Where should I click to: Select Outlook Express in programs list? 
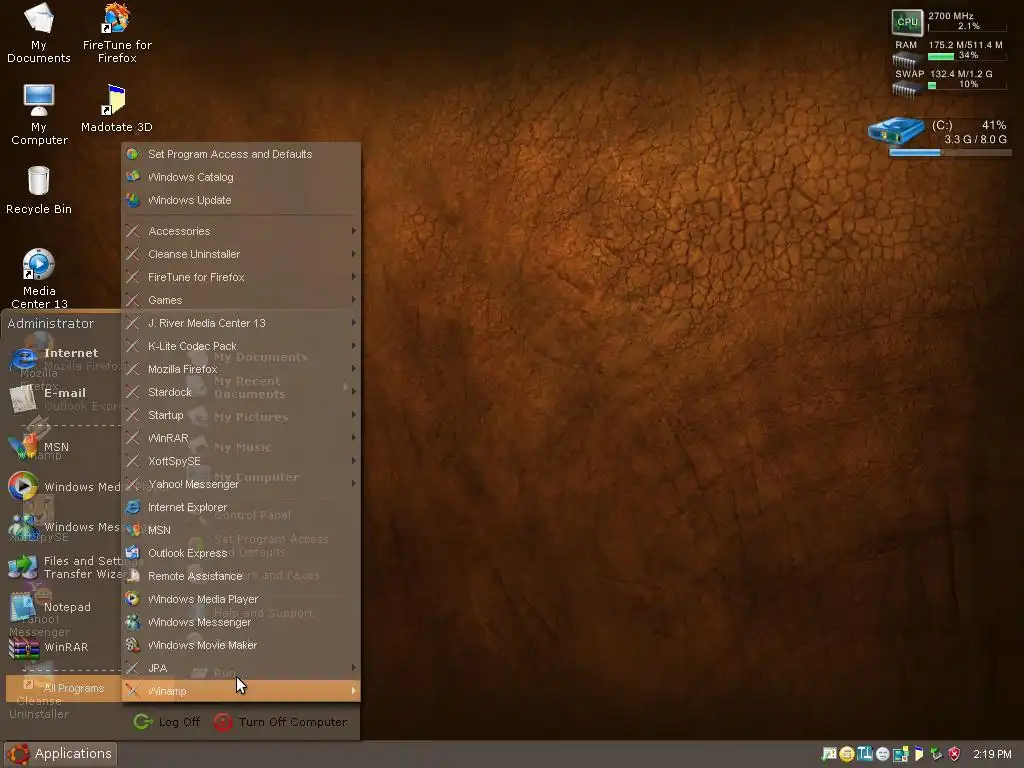(241, 553)
